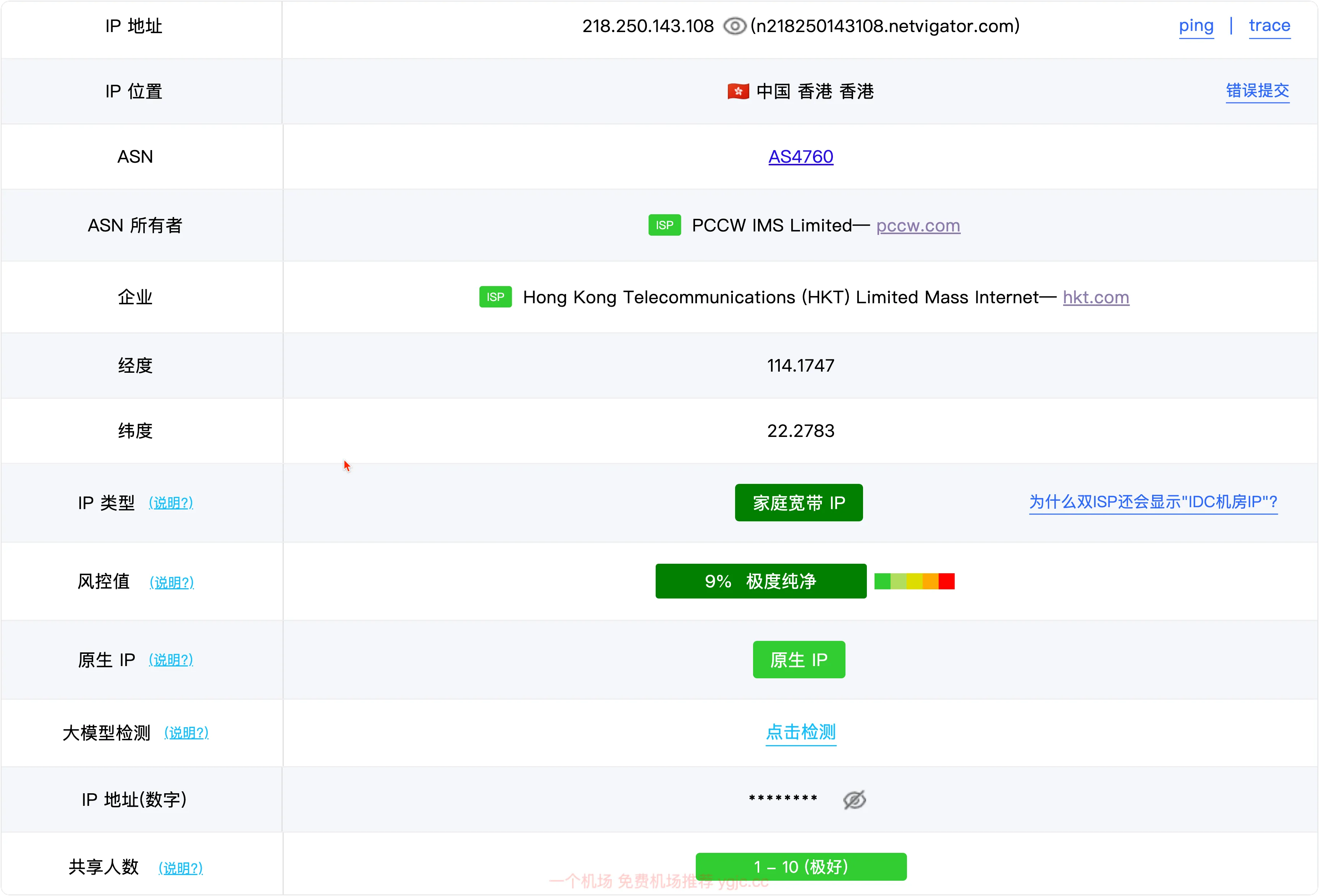The width and height of the screenshot is (1319, 896).
Task: Open the dual ISP IDC explanation link
Action: pos(1153,502)
